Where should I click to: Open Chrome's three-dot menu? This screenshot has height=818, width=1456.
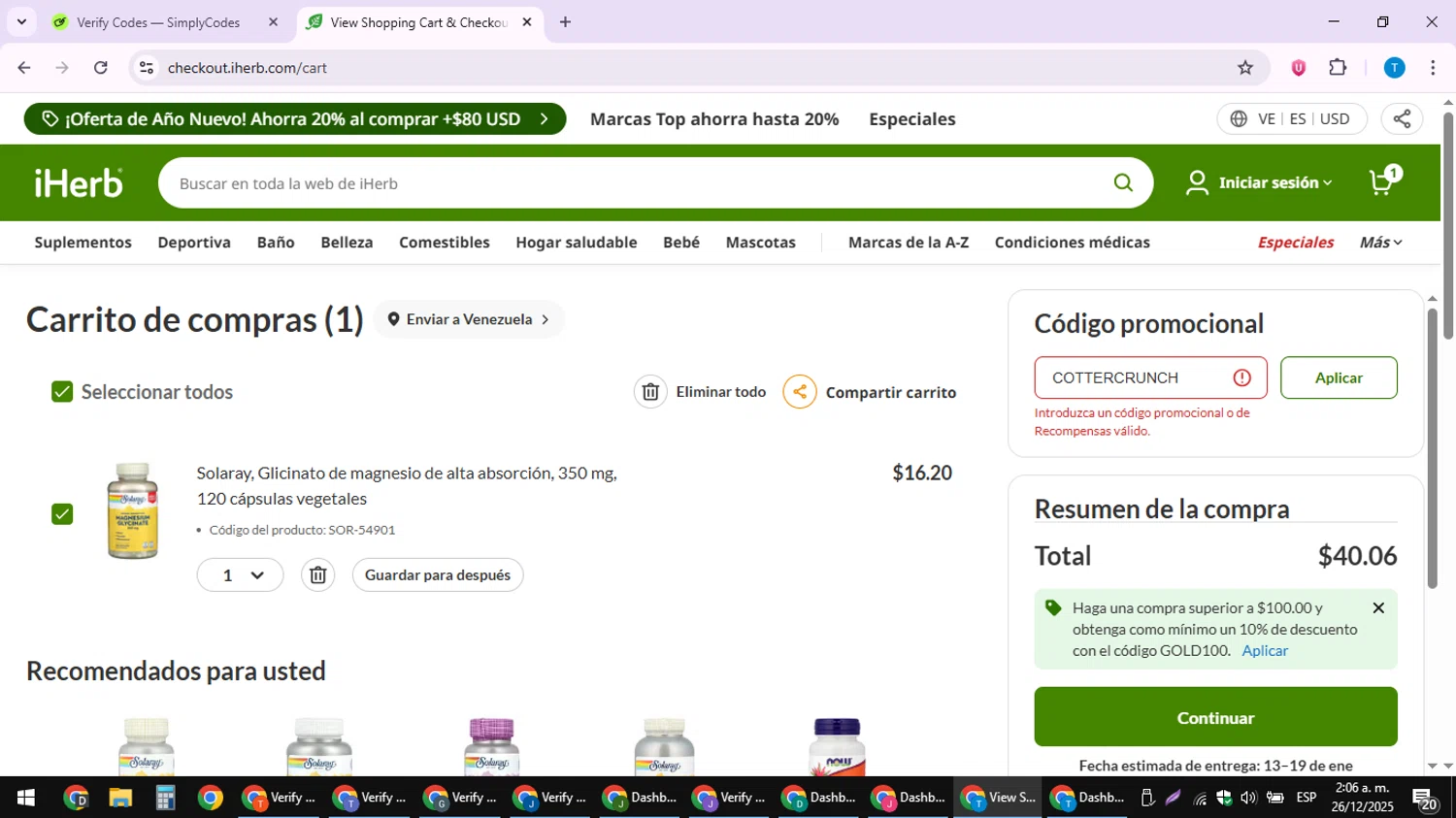[x=1433, y=67]
